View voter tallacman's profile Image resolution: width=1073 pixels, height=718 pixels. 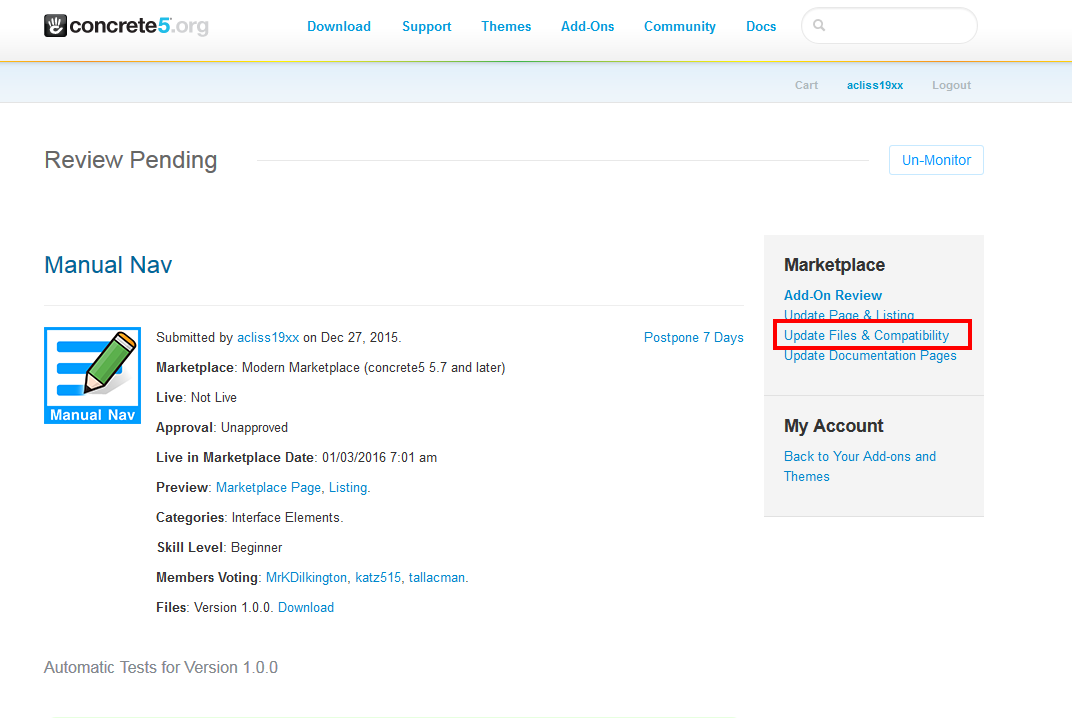point(437,578)
